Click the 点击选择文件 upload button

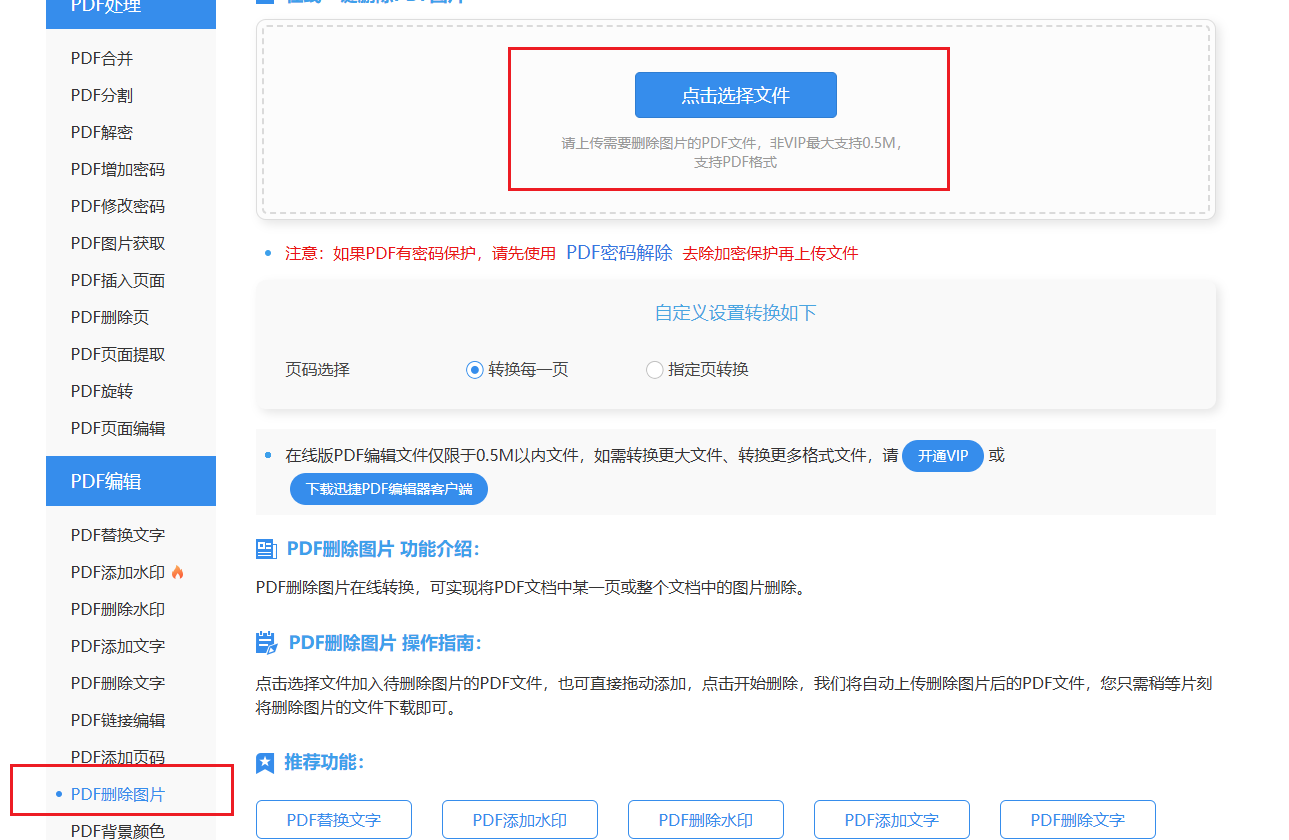pyautogui.click(x=735, y=94)
